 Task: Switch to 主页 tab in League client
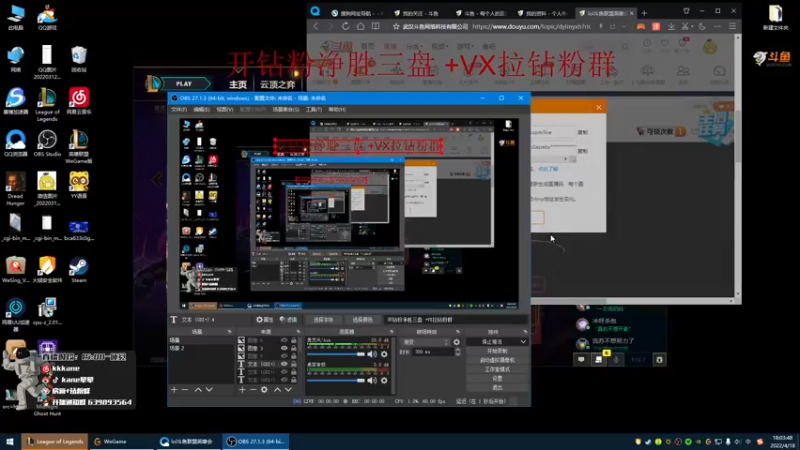(x=238, y=84)
